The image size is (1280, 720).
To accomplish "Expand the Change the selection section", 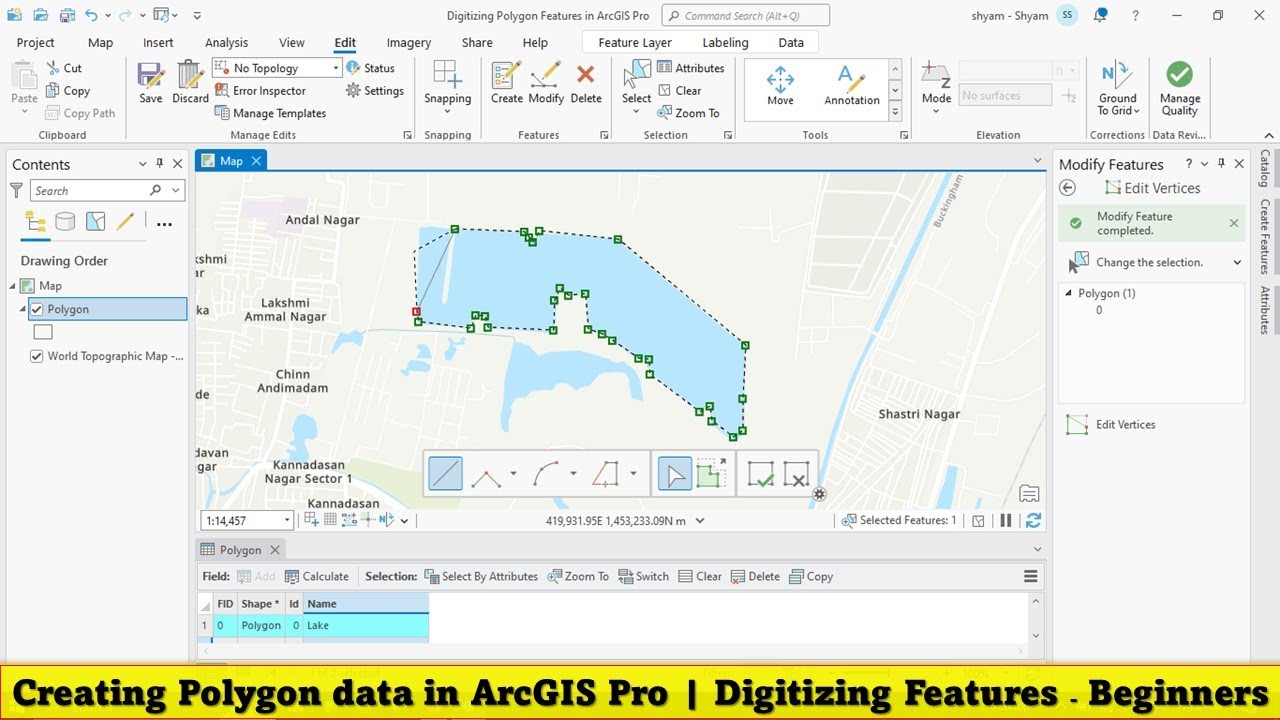I will tap(1237, 262).
